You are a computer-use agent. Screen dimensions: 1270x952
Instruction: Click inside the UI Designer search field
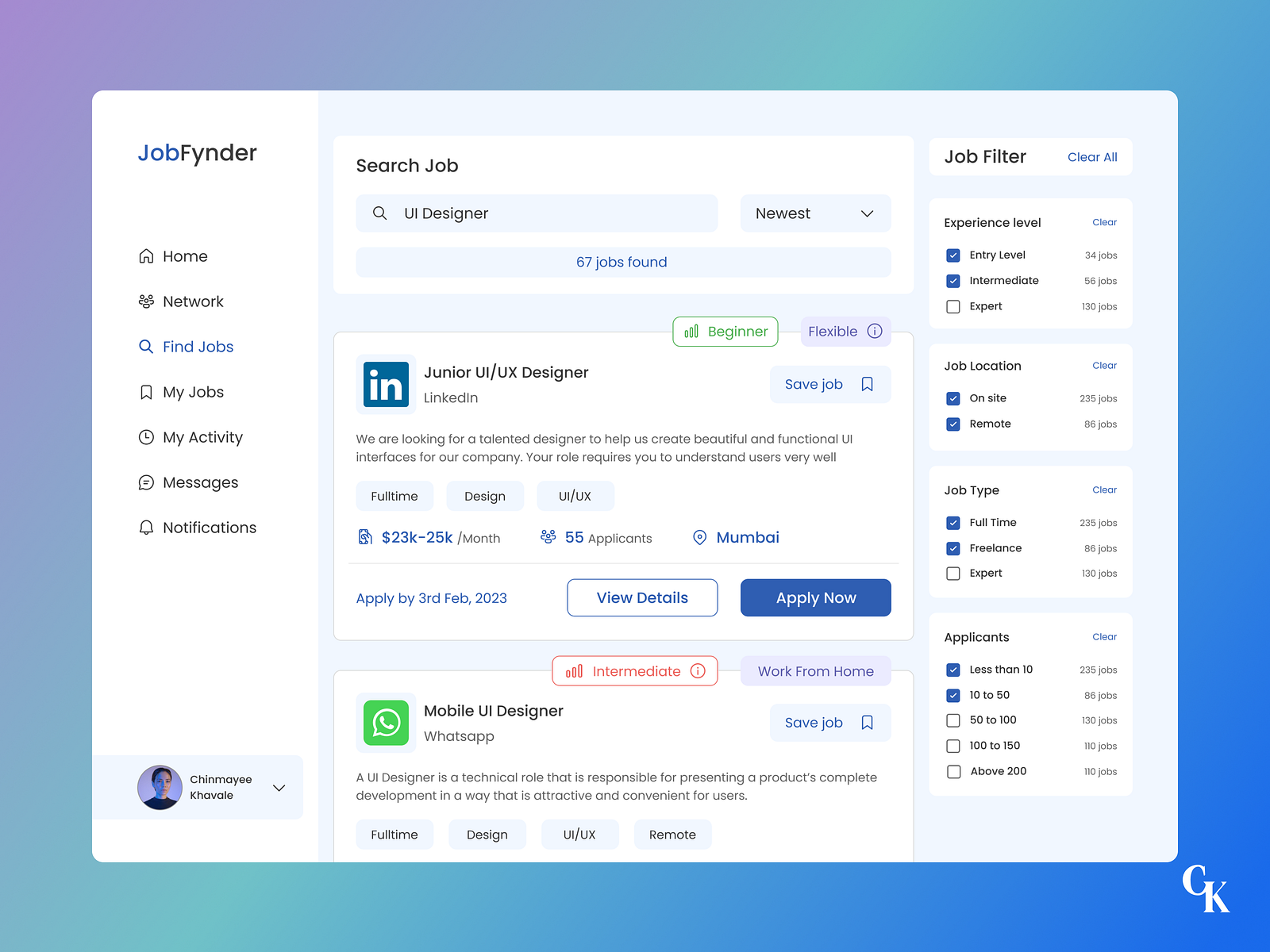pyautogui.click(x=537, y=213)
